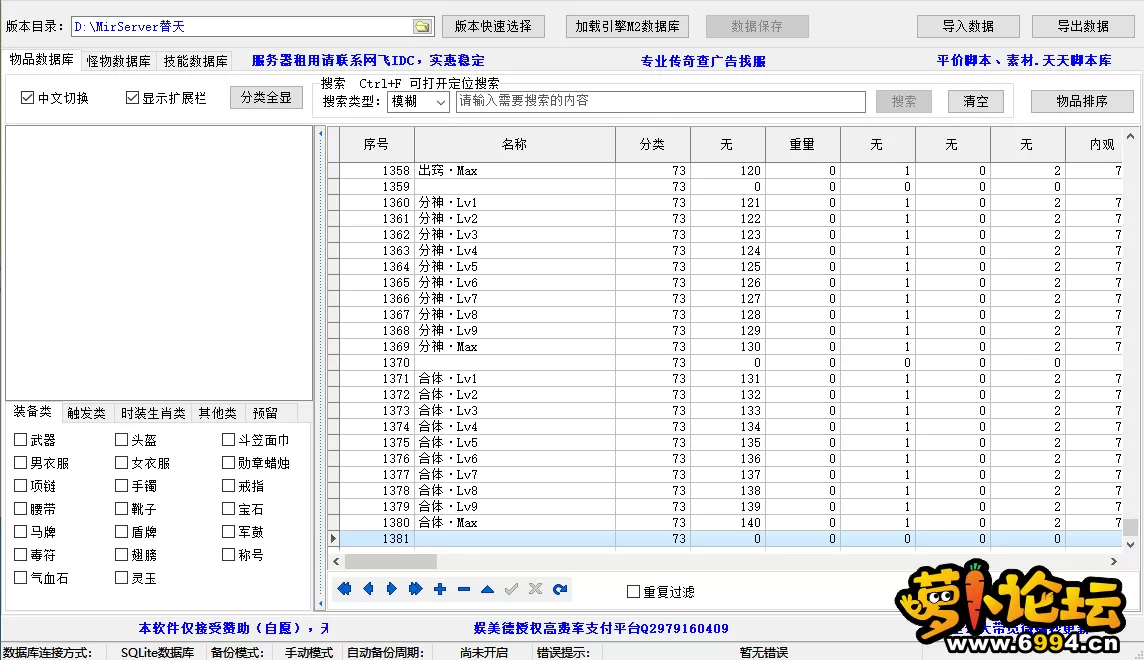
Task: Toggle the 显示扩展栏 checkbox
Action: point(132,98)
